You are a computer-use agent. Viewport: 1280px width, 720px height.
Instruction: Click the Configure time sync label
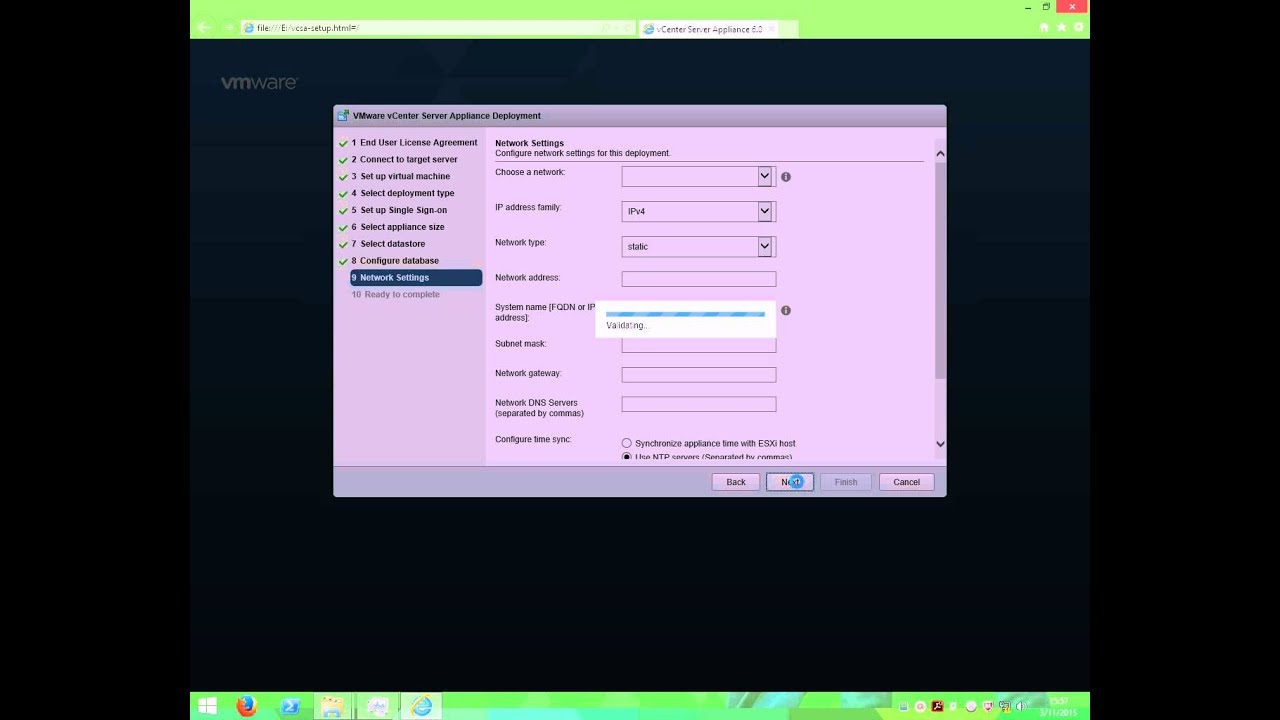coord(533,439)
